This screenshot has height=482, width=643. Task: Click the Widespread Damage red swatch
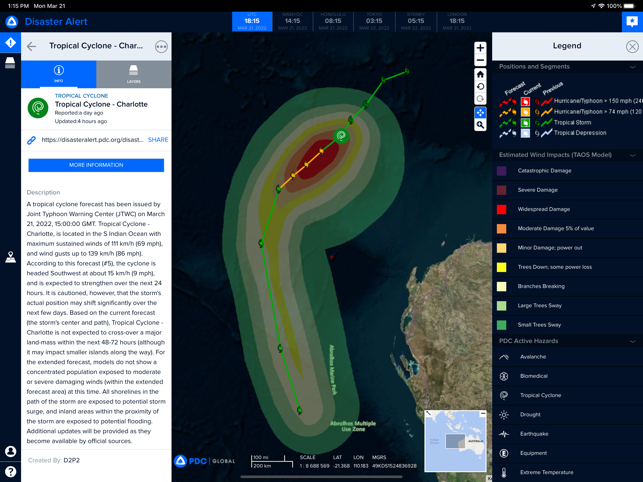[501, 210]
